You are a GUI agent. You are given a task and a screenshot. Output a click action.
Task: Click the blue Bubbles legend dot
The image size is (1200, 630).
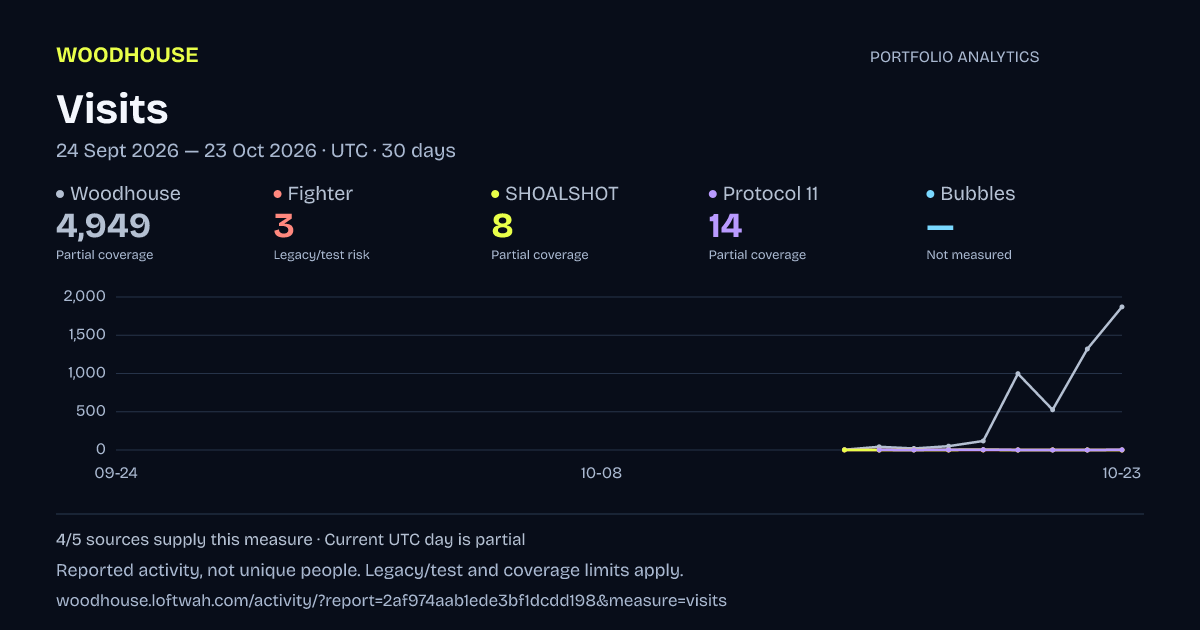click(931, 194)
